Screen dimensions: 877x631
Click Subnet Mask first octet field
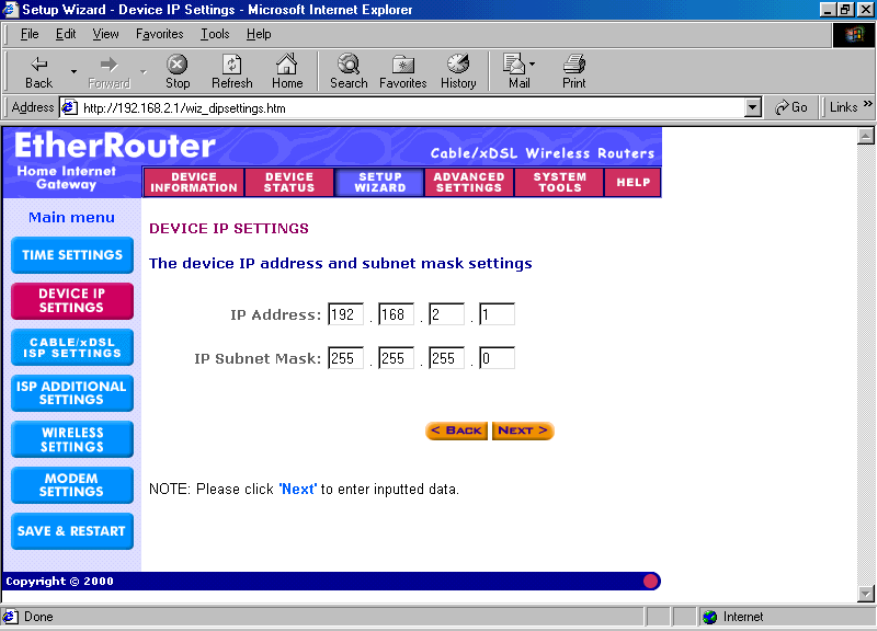[346, 359]
